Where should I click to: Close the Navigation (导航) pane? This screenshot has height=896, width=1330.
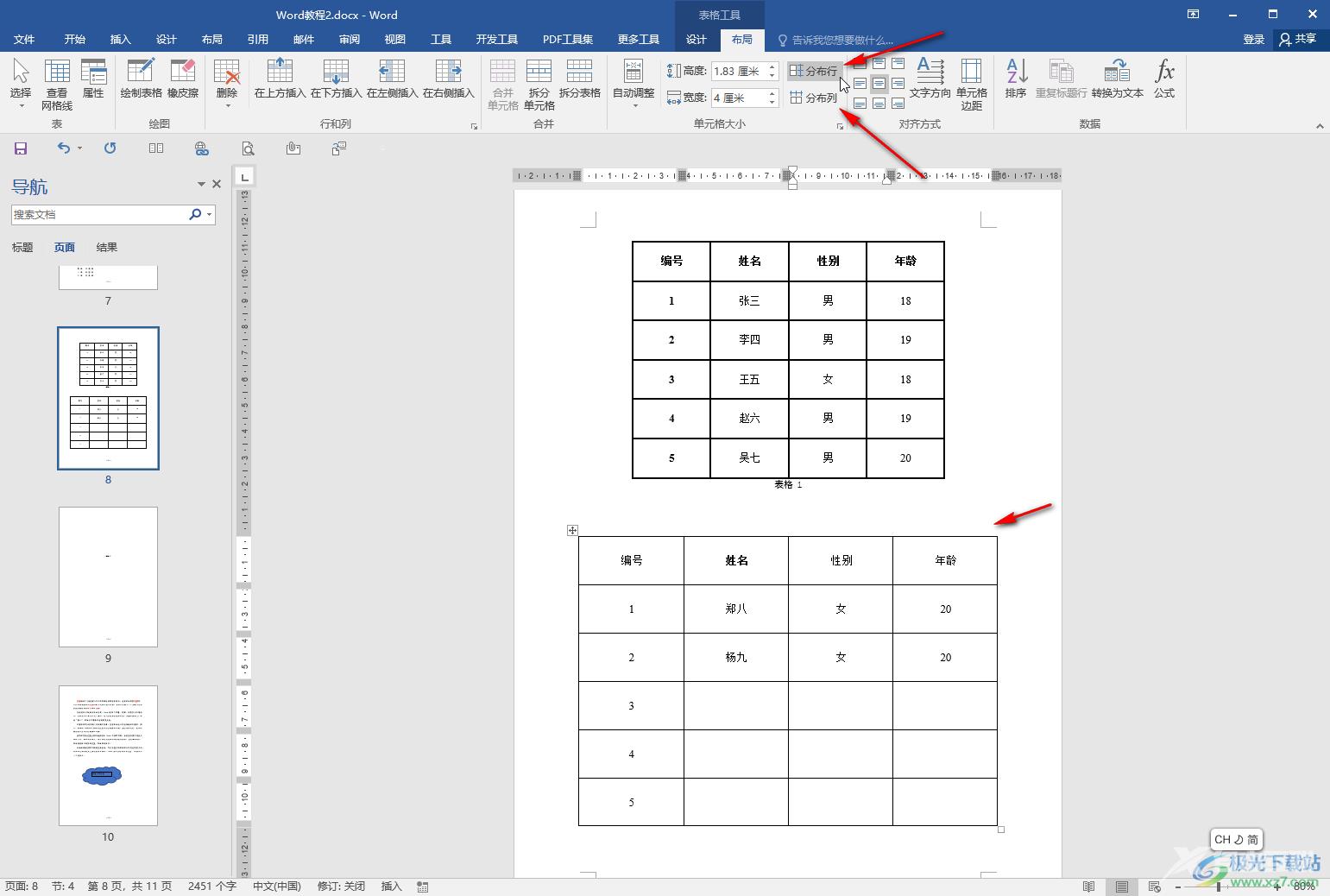pos(217,184)
